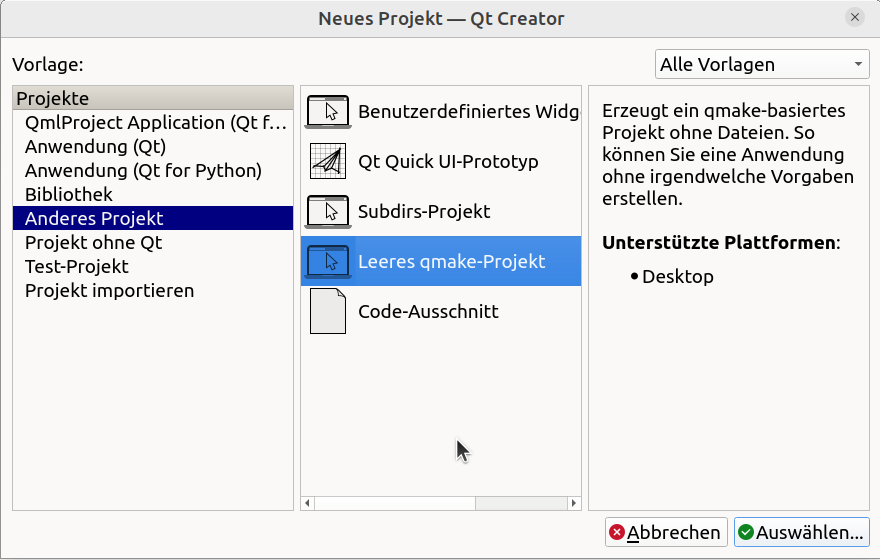Screen dimensions: 880x560
Task: Choose Projekt ohne Qt category
Action: tap(93, 243)
